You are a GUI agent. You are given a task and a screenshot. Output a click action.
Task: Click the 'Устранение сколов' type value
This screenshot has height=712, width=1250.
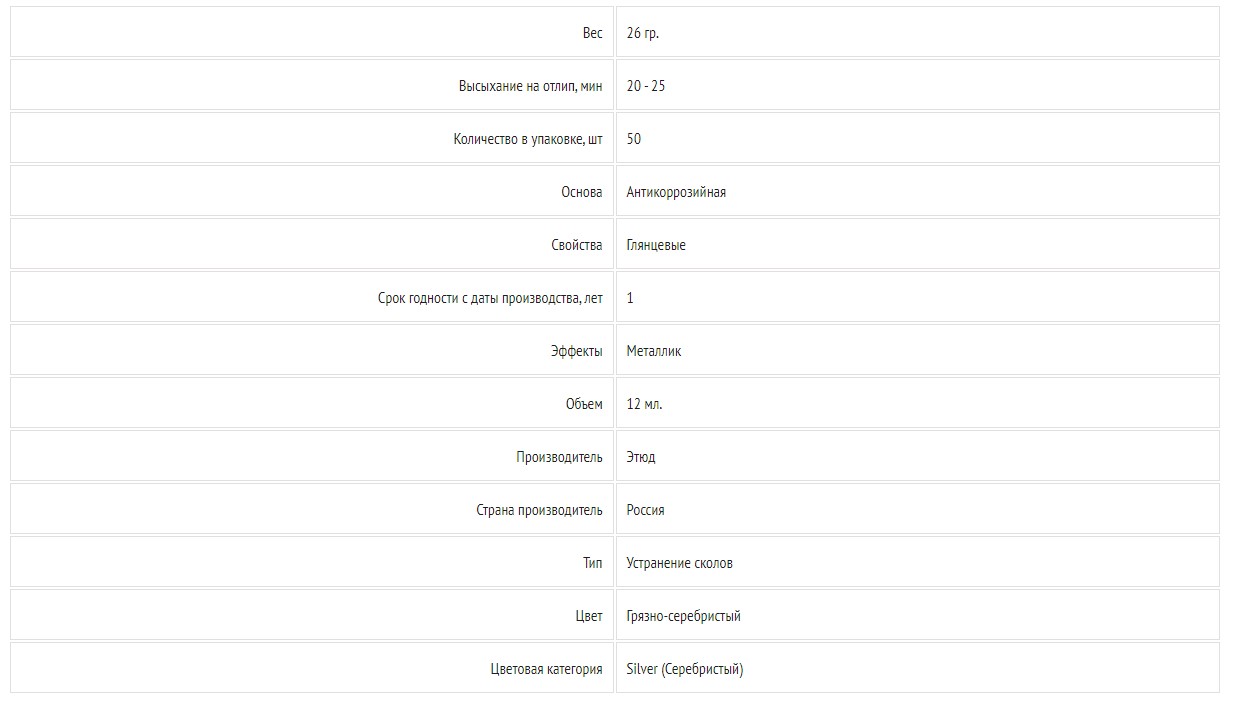coord(680,563)
